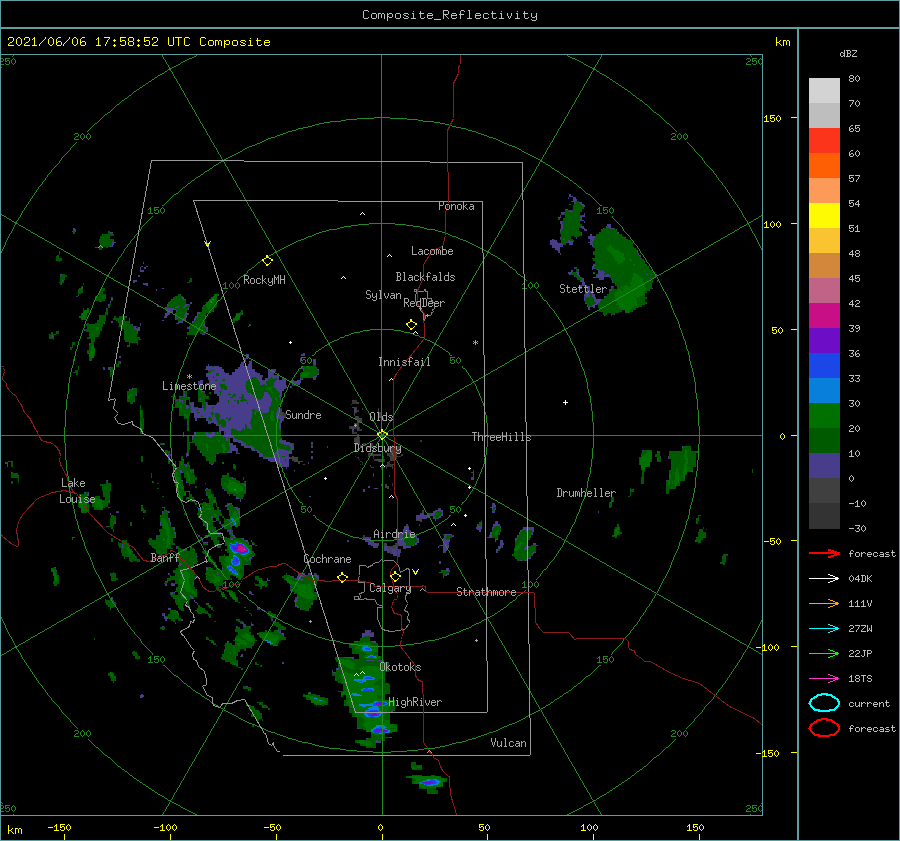Click the Innisfail town label
The width and height of the screenshot is (900, 841).
[404, 362]
